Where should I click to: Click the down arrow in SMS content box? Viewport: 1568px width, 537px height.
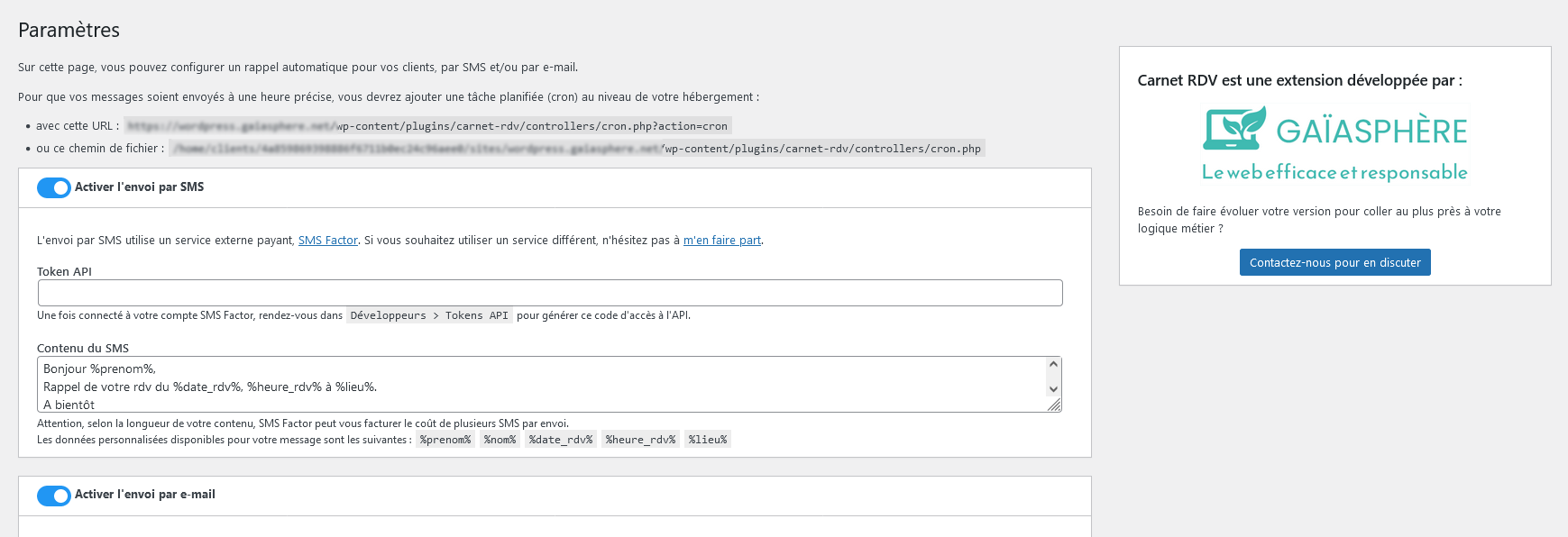tap(1052, 389)
